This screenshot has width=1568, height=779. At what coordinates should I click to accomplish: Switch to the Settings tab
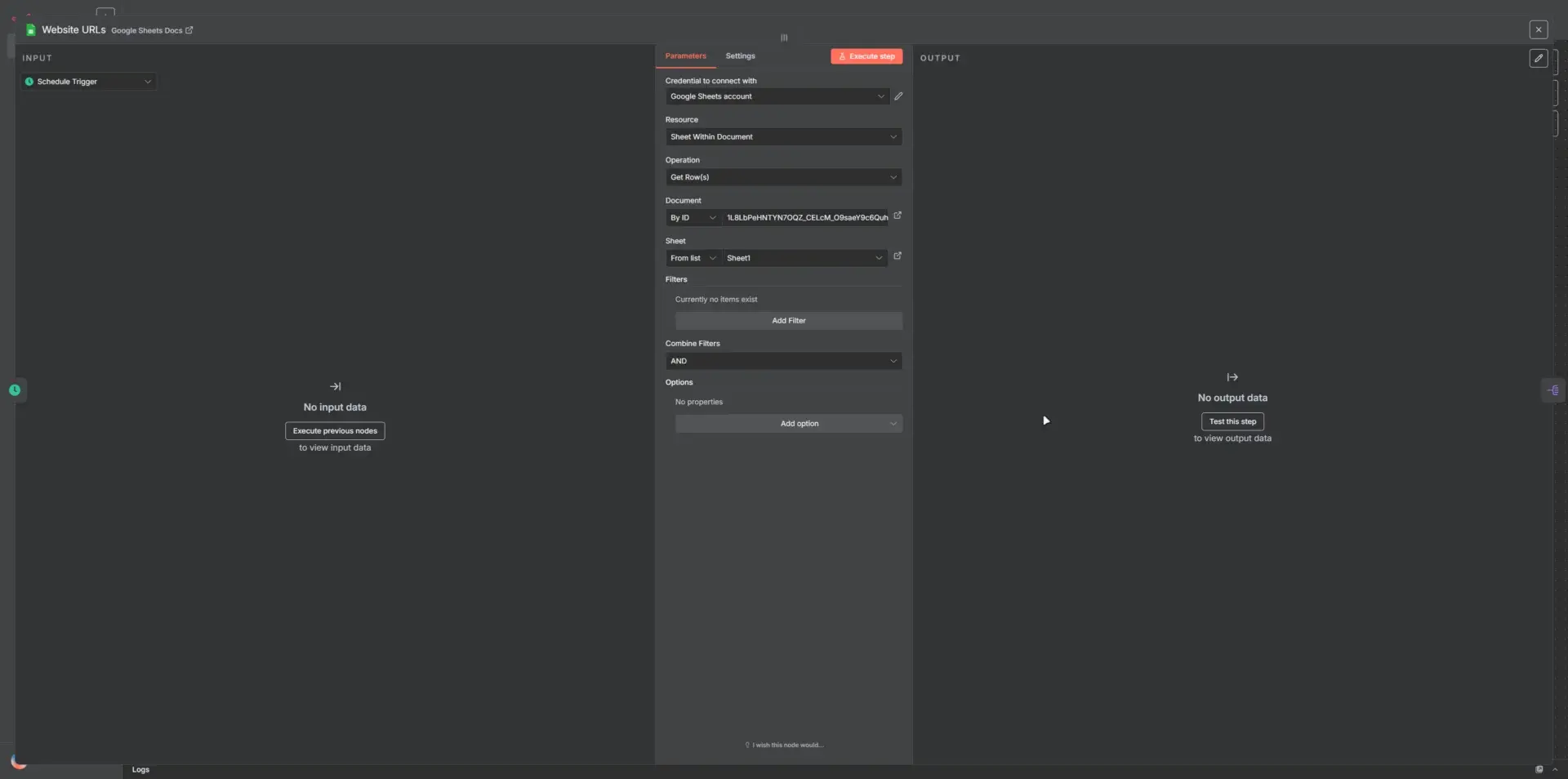click(739, 56)
